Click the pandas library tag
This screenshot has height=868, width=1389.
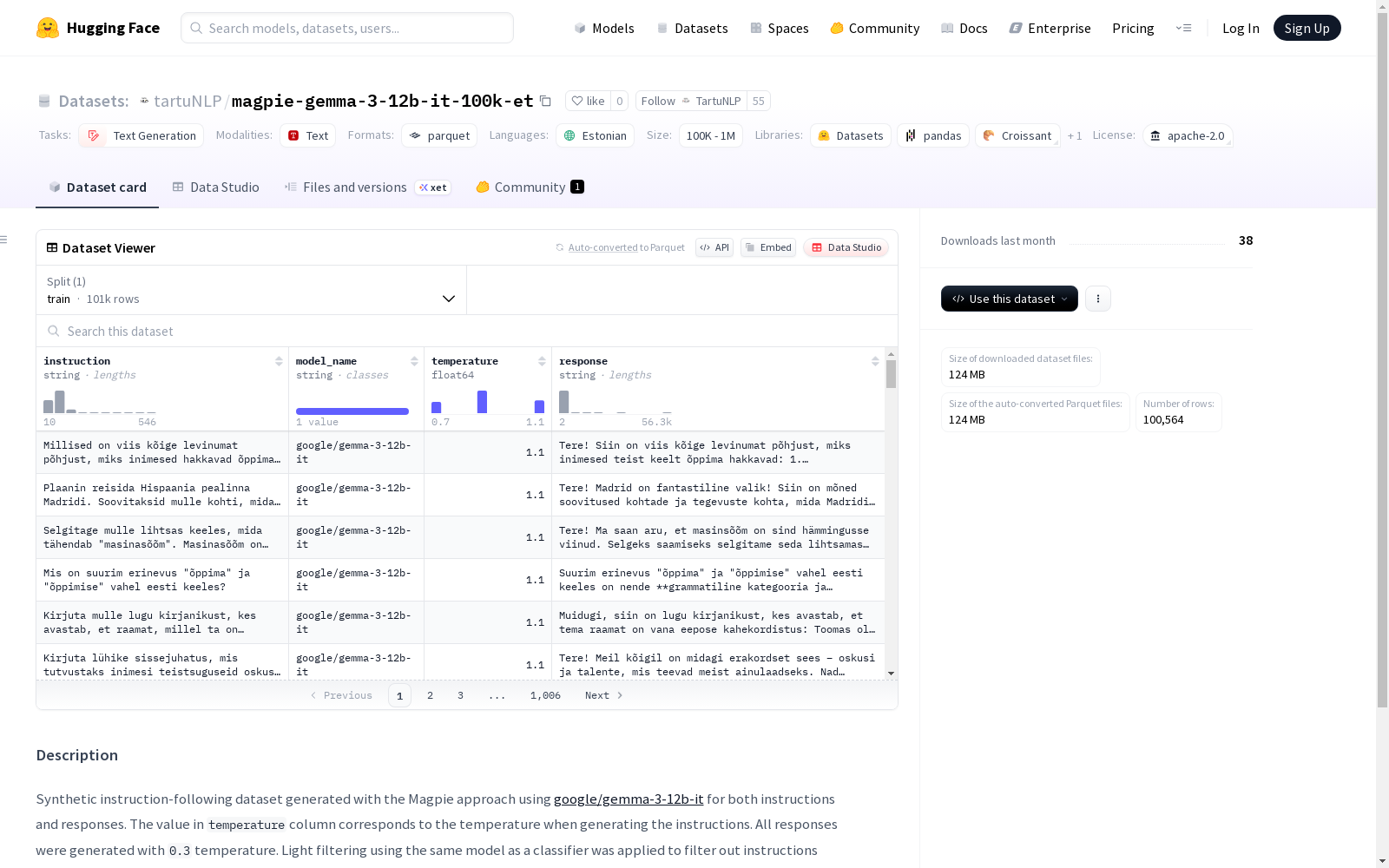[933, 135]
